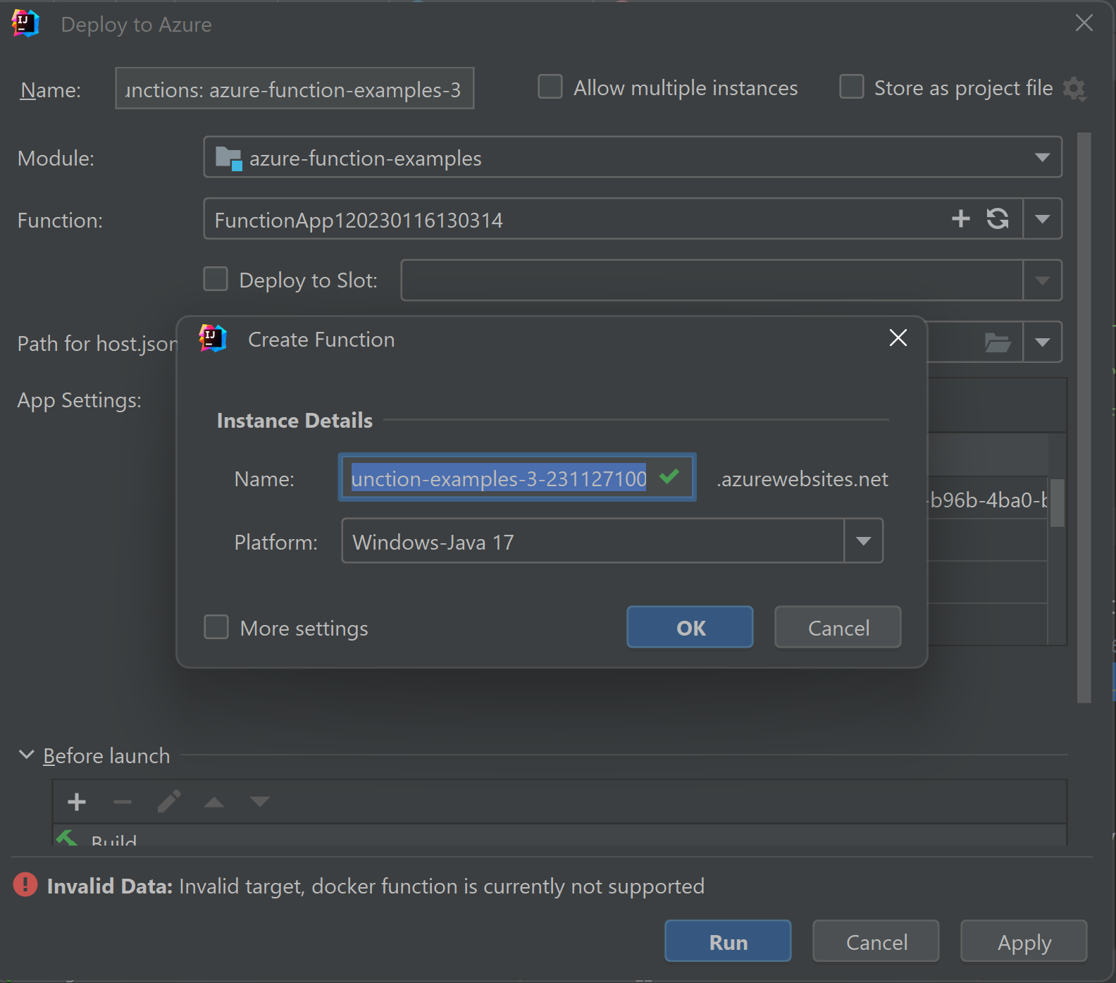Open the host.json folder browser
Image resolution: width=1116 pixels, height=983 pixels.
[x=997, y=341]
